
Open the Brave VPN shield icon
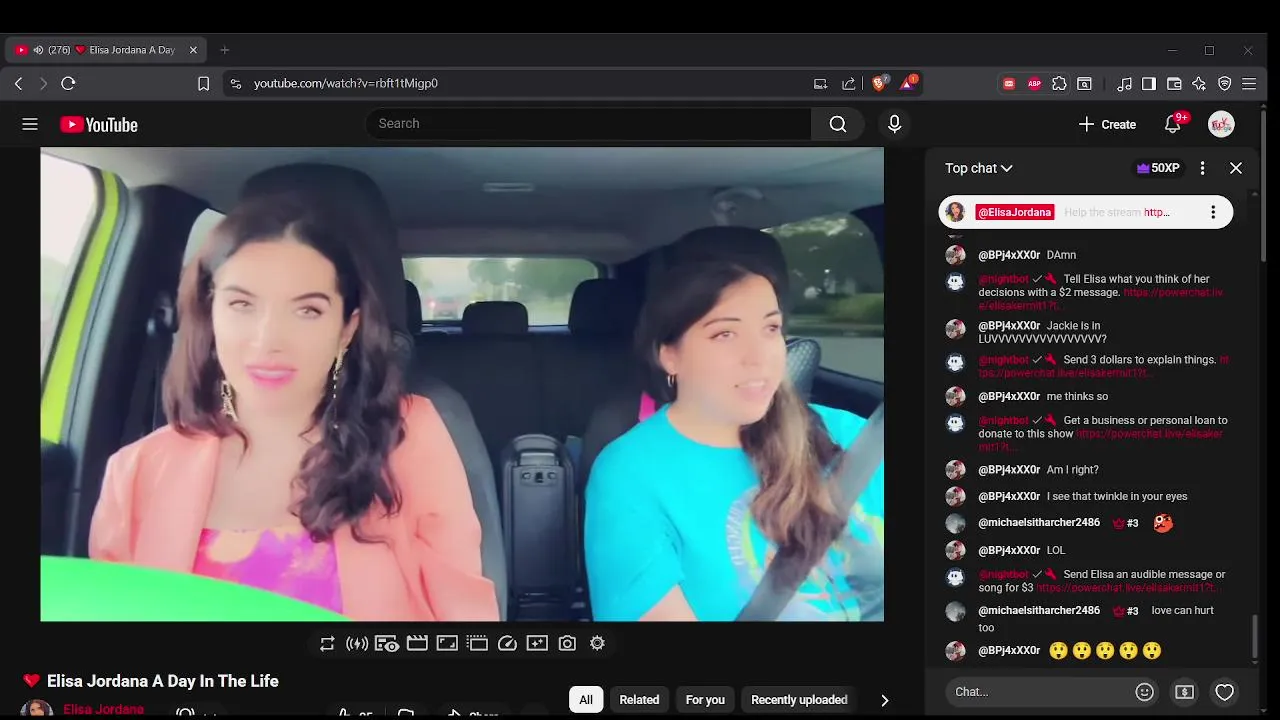point(1224,84)
